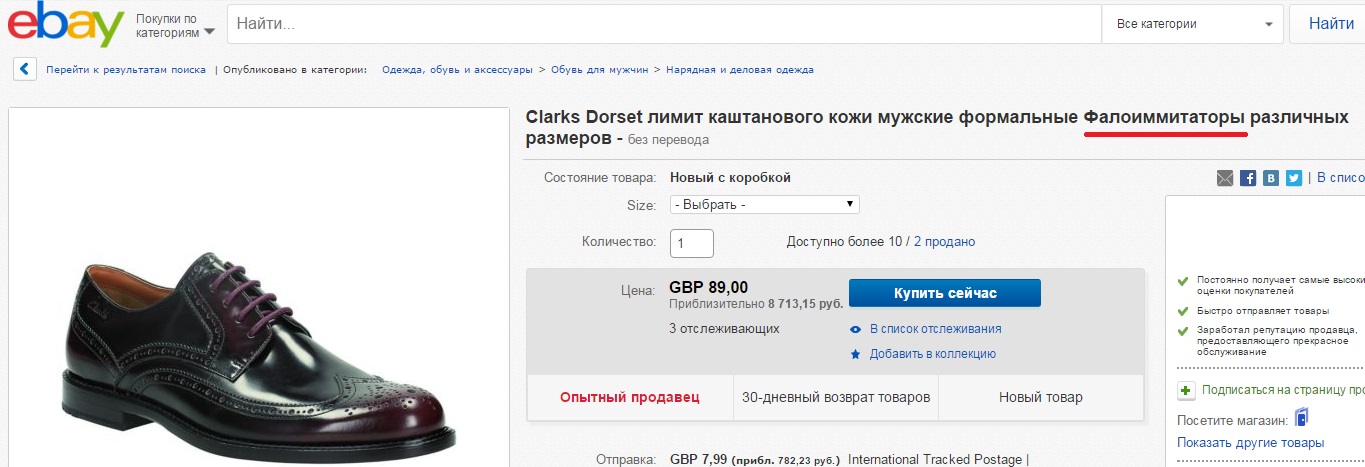Image resolution: width=1365 pixels, height=467 pixels.
Task: Expand the 'Все категории' dropdown
Action: 1193,24
